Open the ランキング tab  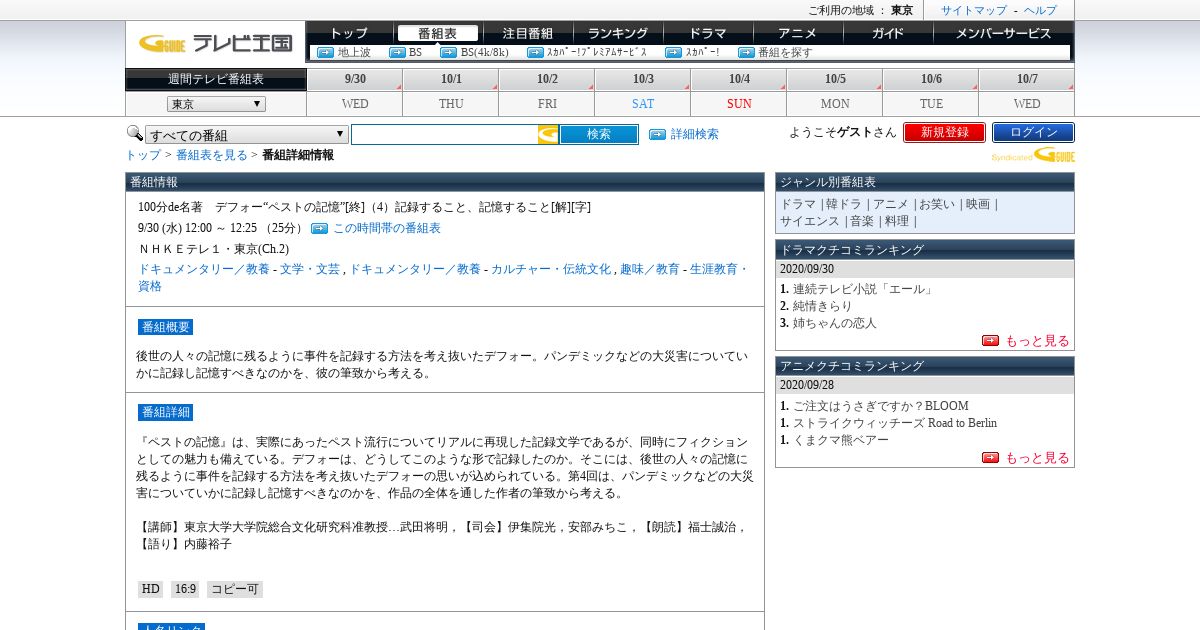[618, 33]
